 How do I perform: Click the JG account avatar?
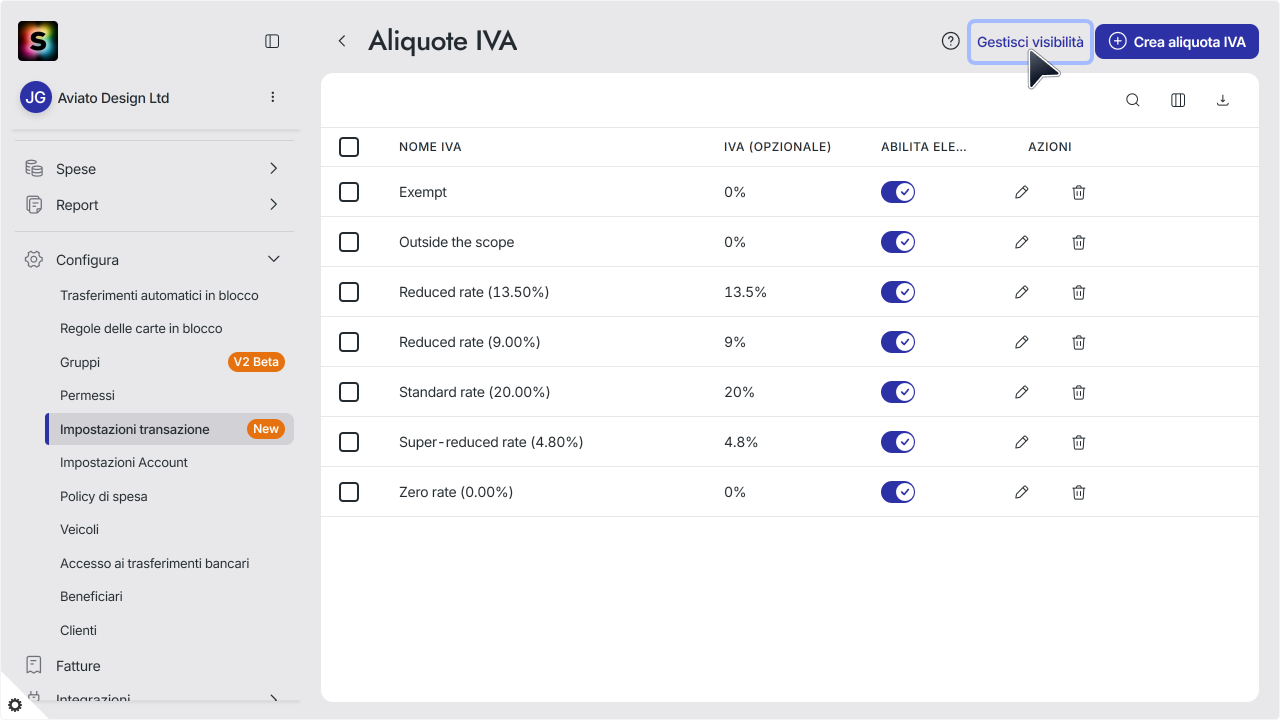coord(36,97)
